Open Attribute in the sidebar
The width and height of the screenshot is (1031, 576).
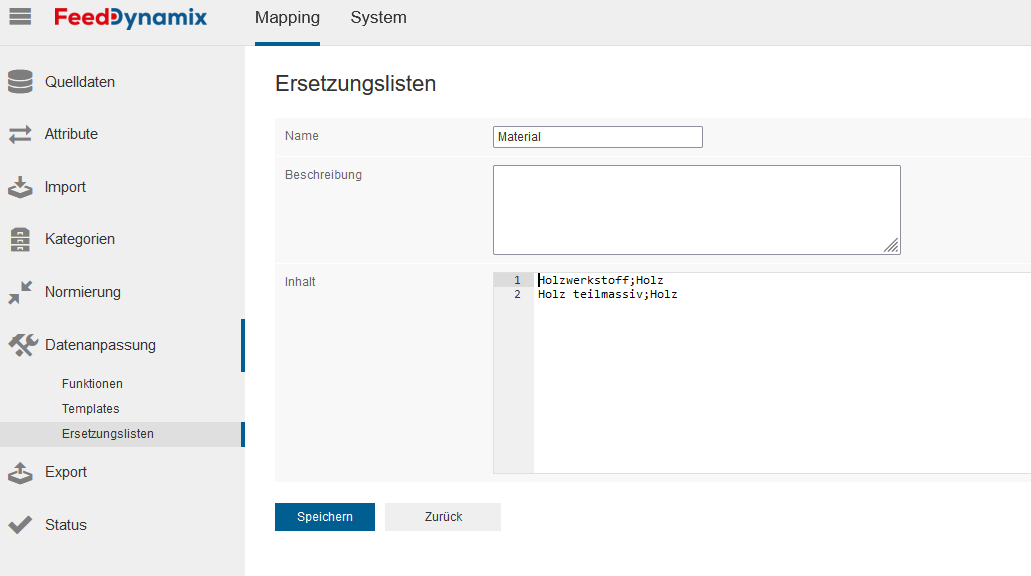71,134
